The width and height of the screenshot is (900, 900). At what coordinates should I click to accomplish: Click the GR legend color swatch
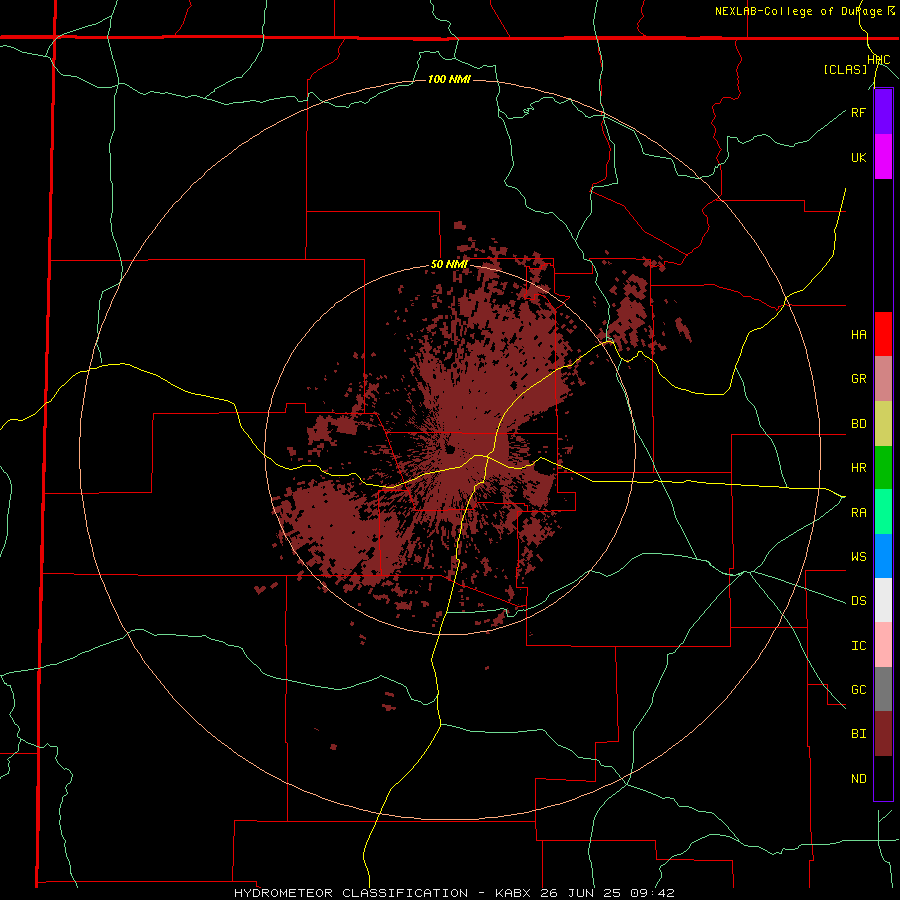coord(883,379)
